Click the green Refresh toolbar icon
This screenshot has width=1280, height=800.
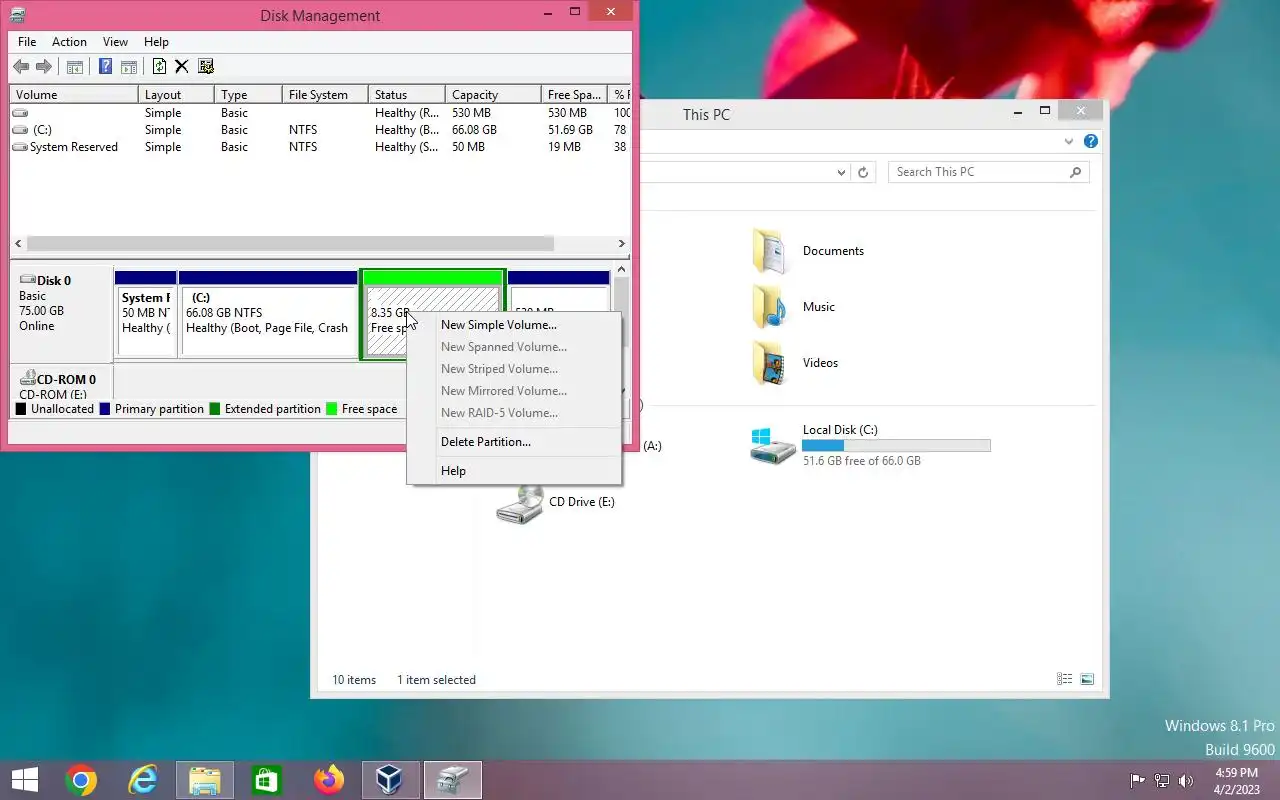tap(159, 67)
